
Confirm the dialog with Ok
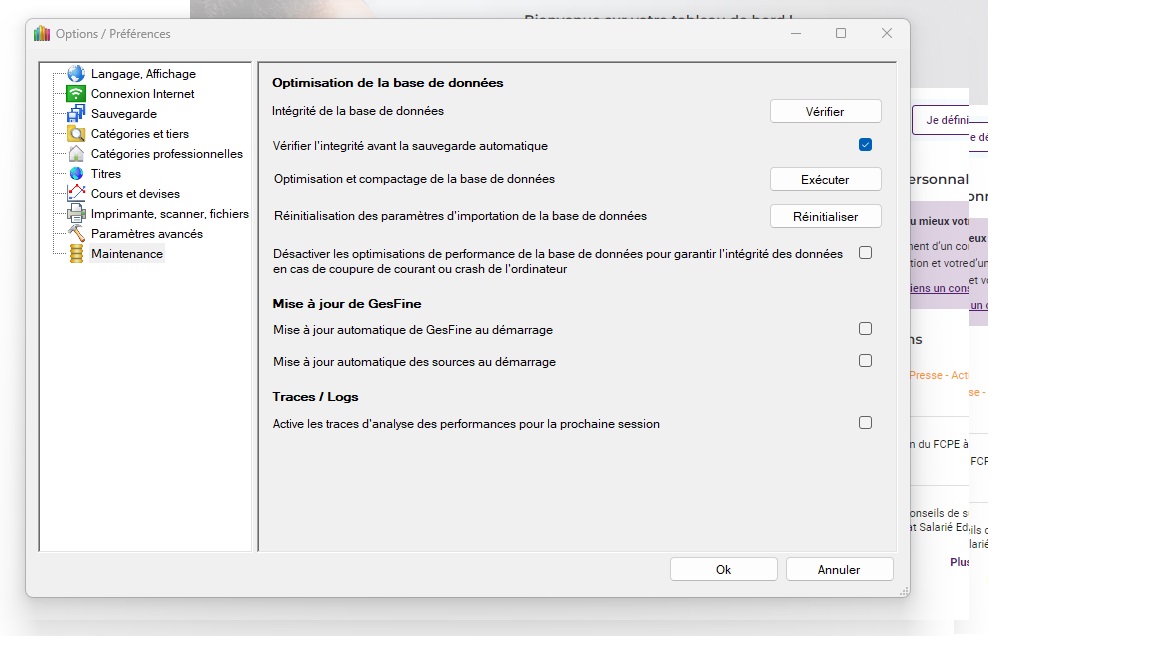[723, 569]
